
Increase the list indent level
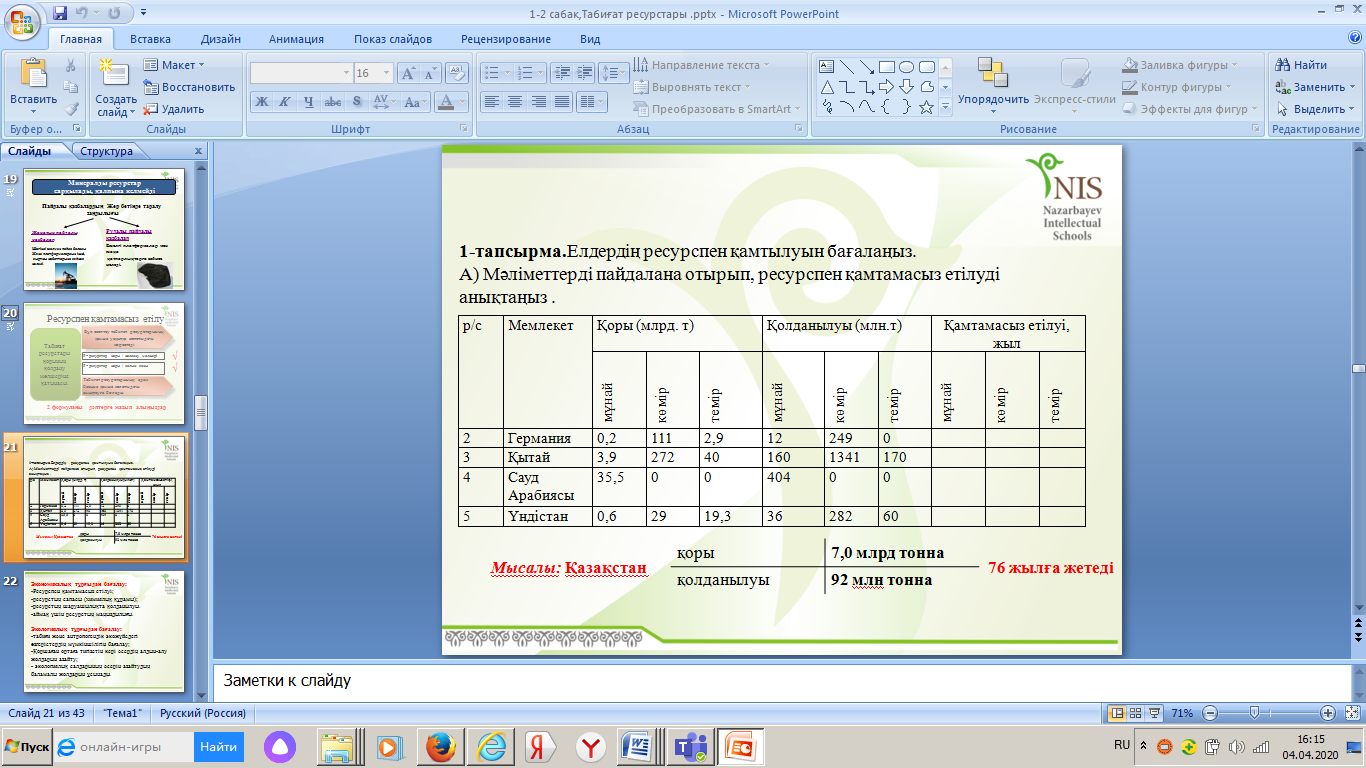tap(584, 73)
